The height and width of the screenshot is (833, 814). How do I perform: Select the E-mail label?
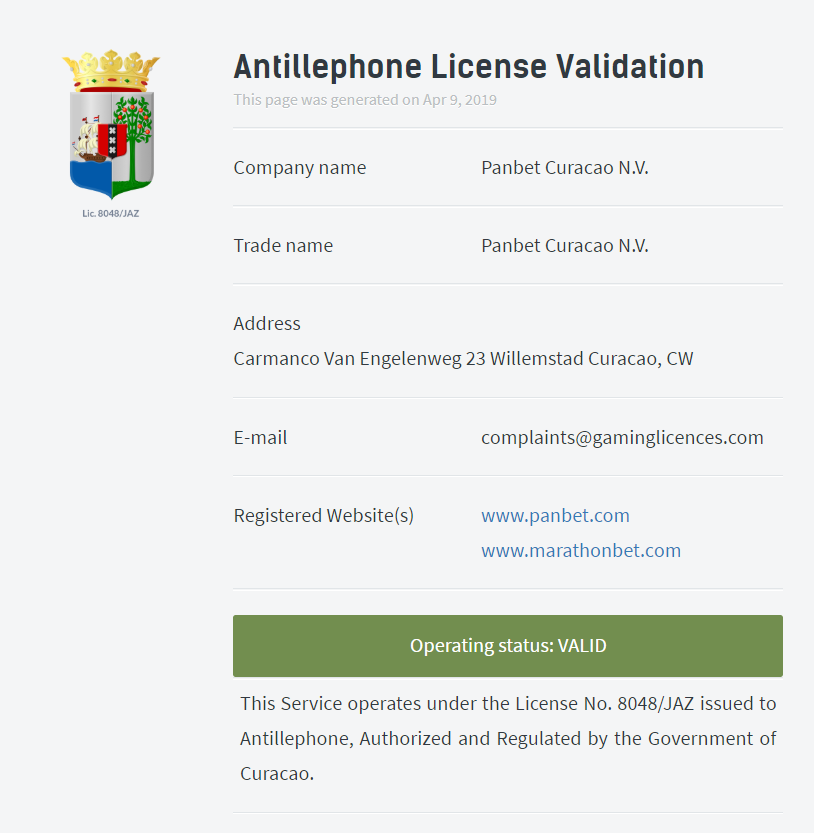(260, 438)
